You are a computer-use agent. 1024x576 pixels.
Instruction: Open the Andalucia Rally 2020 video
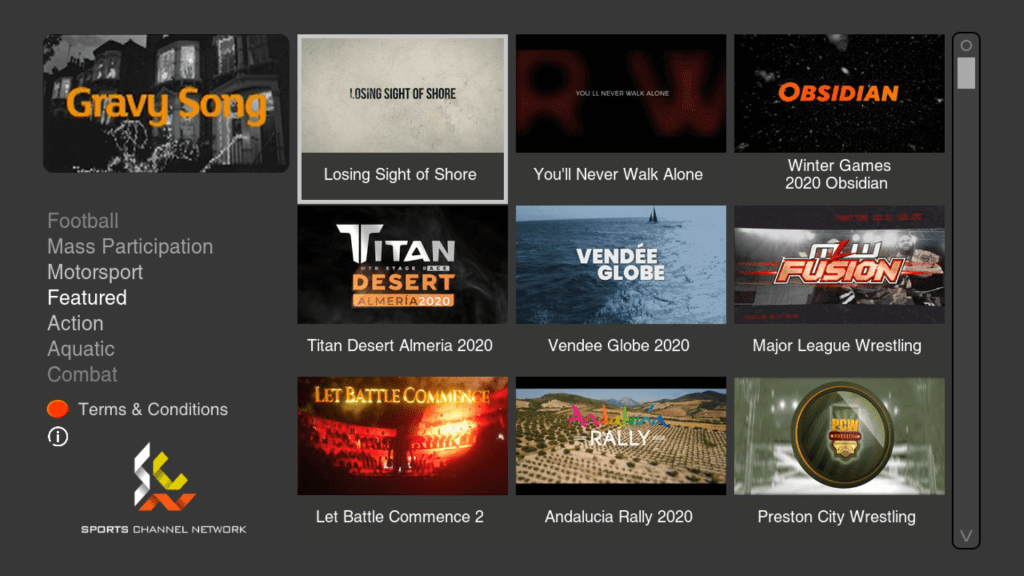coord(620,436)
